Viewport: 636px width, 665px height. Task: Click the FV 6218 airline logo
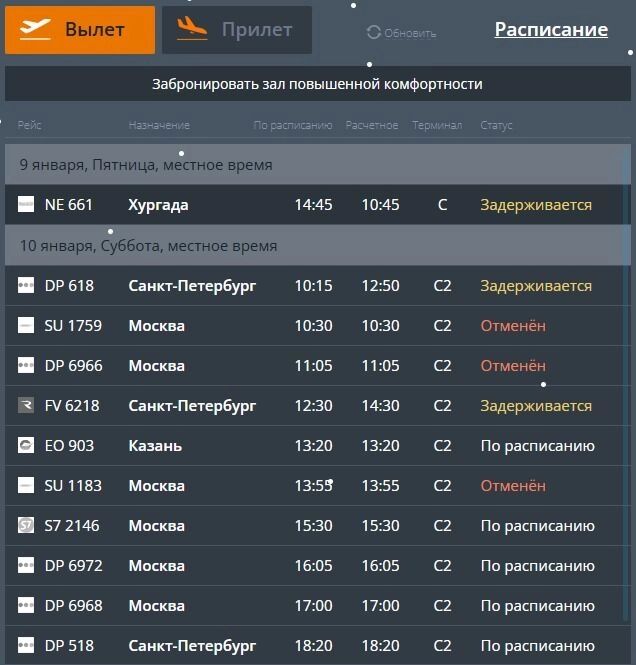point(26,406)
